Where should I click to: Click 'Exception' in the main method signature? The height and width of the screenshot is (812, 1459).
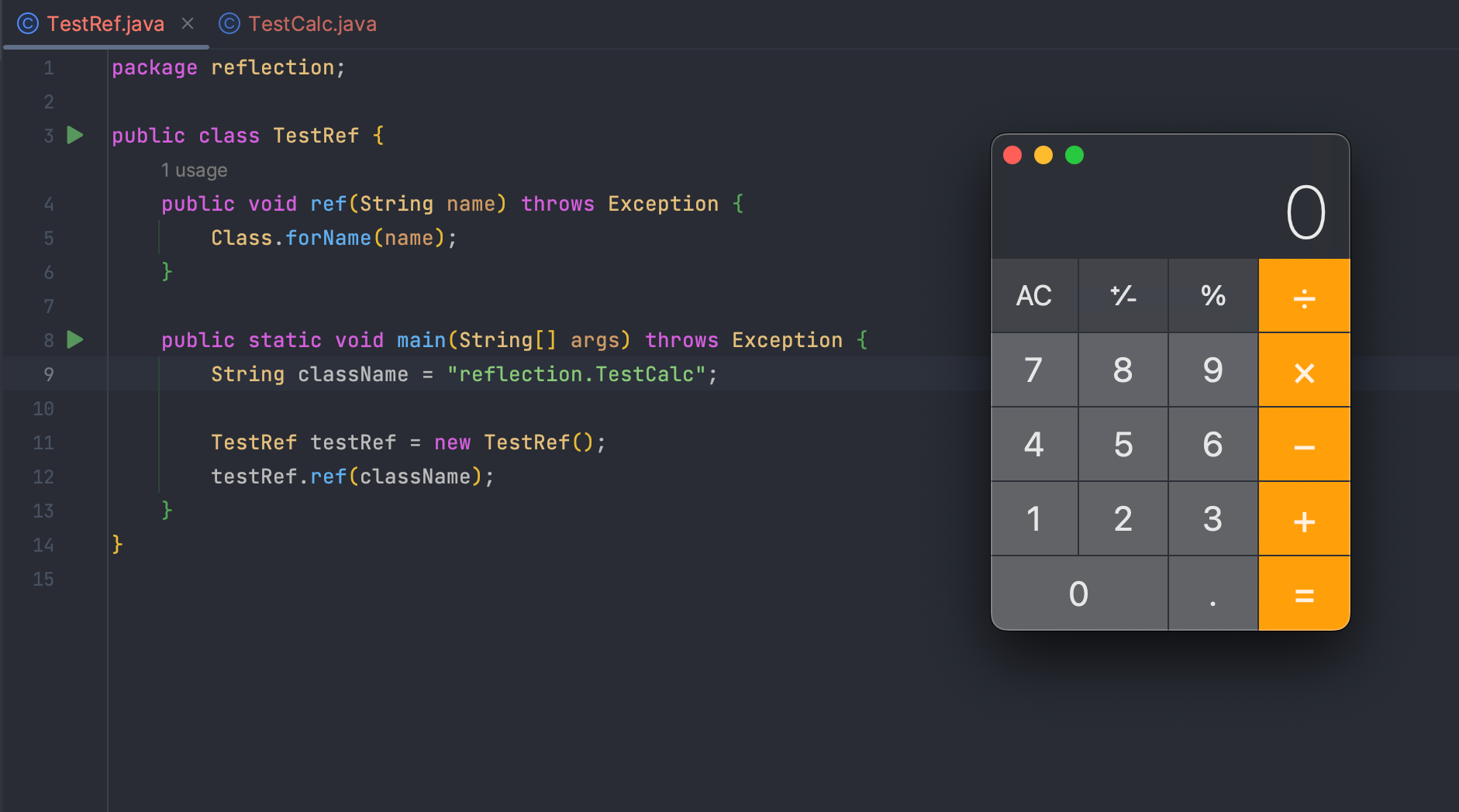[787, 340]
